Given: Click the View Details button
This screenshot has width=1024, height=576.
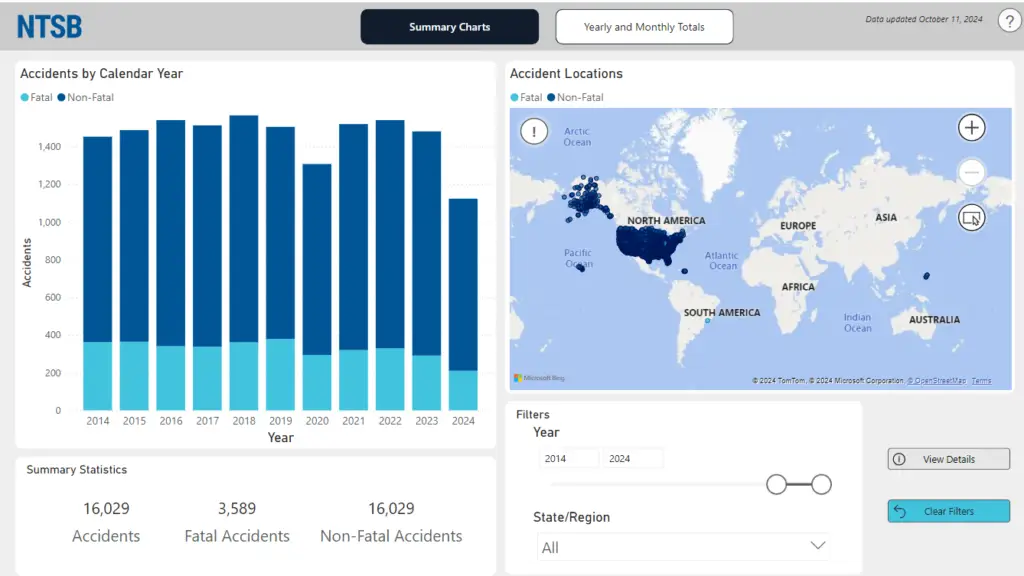Looking at the screenshot, I should (x=948, y=459).
